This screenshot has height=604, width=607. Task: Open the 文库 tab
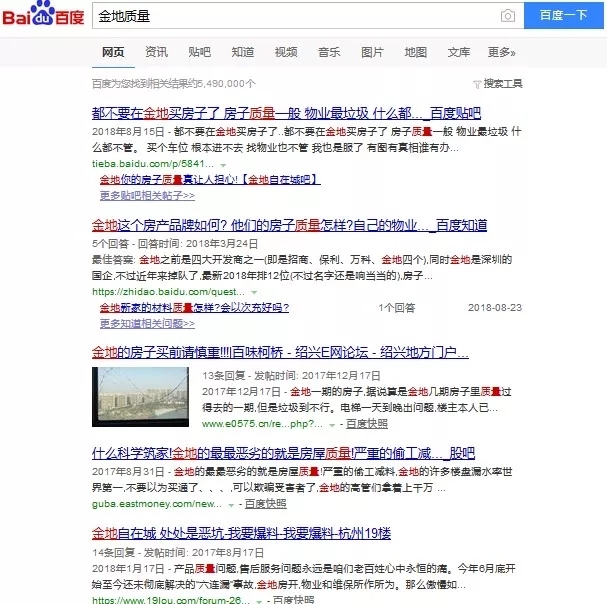tap(459, 52)
